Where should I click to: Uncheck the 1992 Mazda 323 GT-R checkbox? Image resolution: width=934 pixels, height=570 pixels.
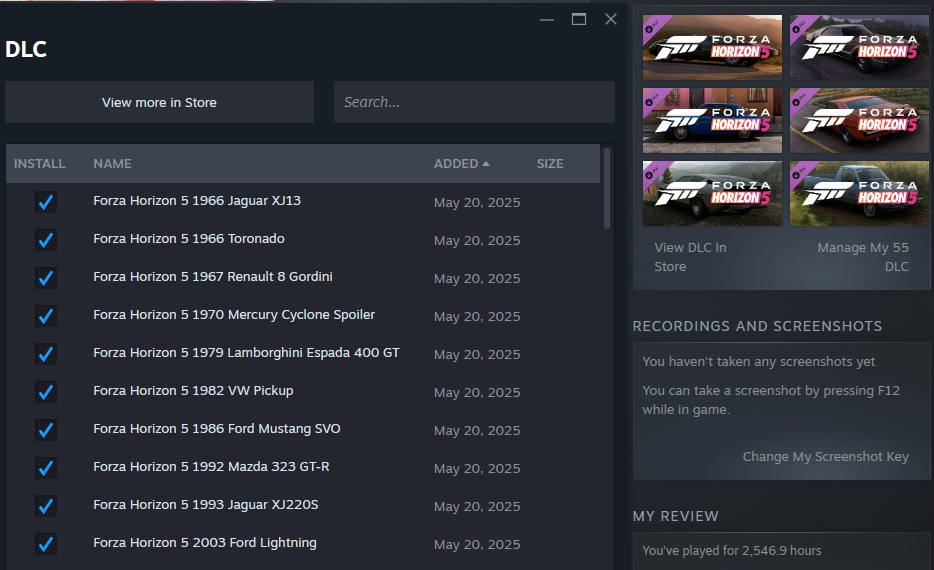pos(46,468)
